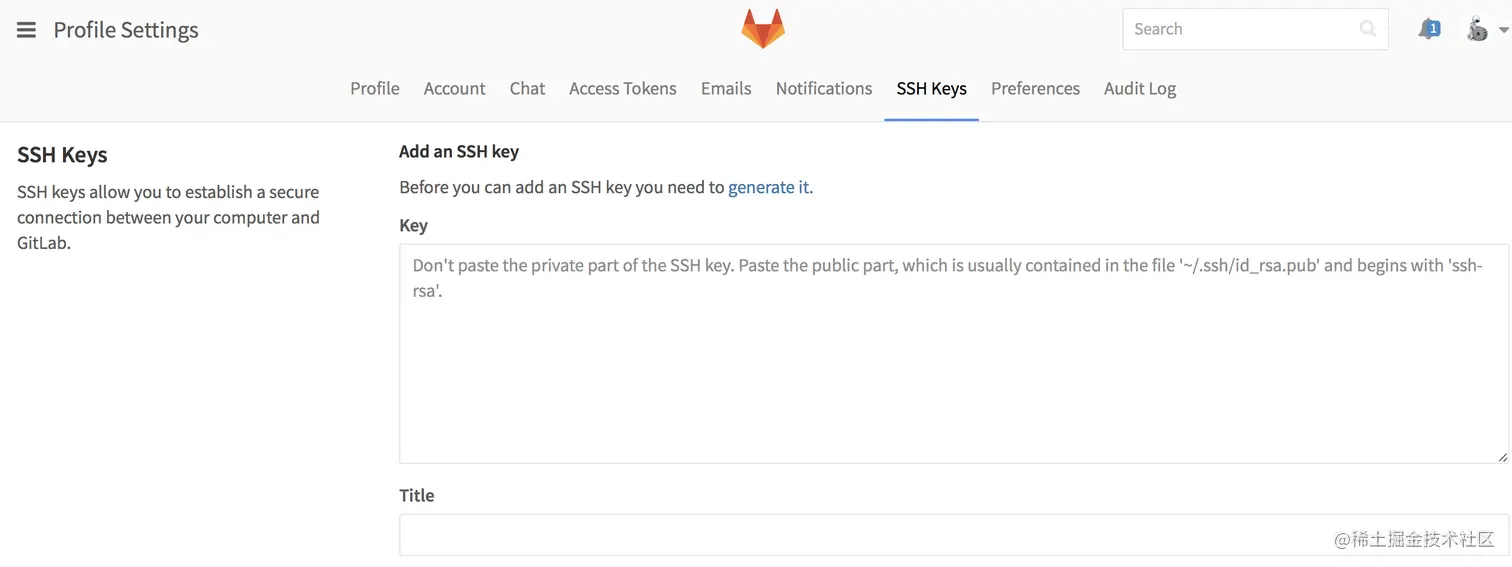
Task: Open the Emails tab
Action: pos(726,88)
